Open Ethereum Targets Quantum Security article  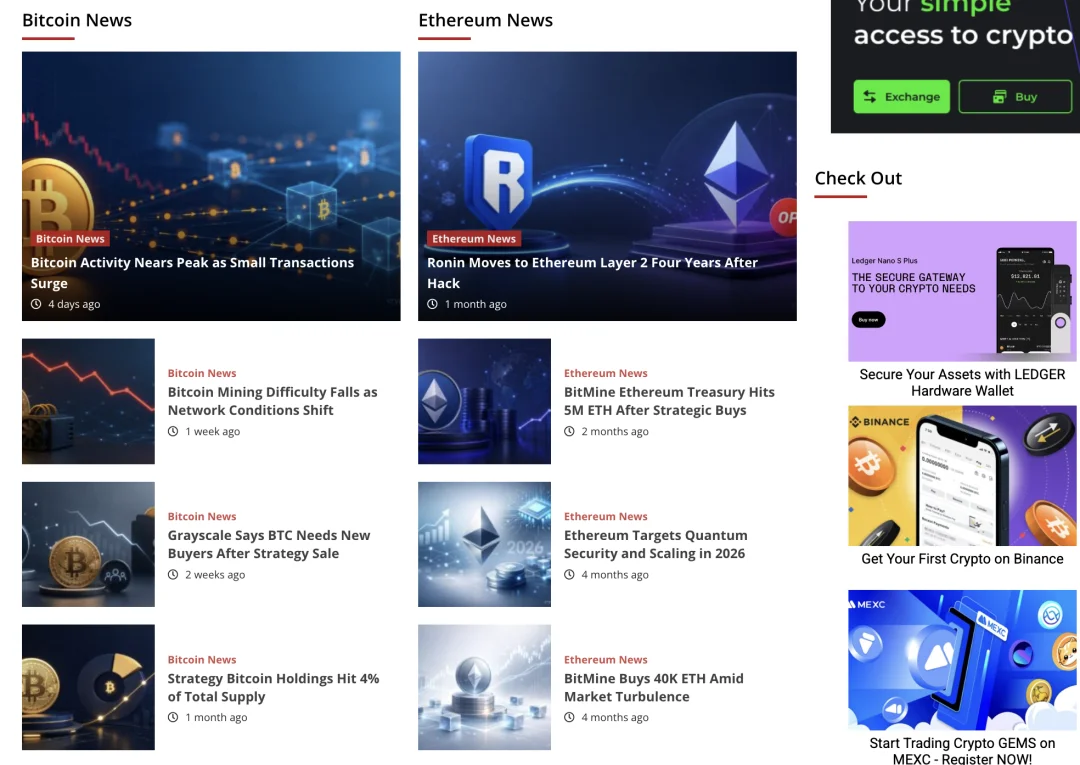pos(655,544)
